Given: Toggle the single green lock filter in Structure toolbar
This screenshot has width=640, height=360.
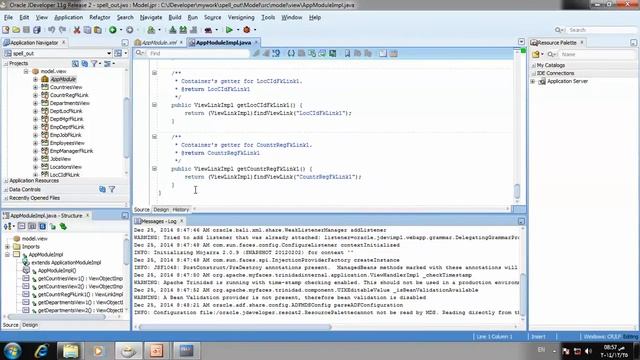Looking at the screenshot, I should (53, 227).
